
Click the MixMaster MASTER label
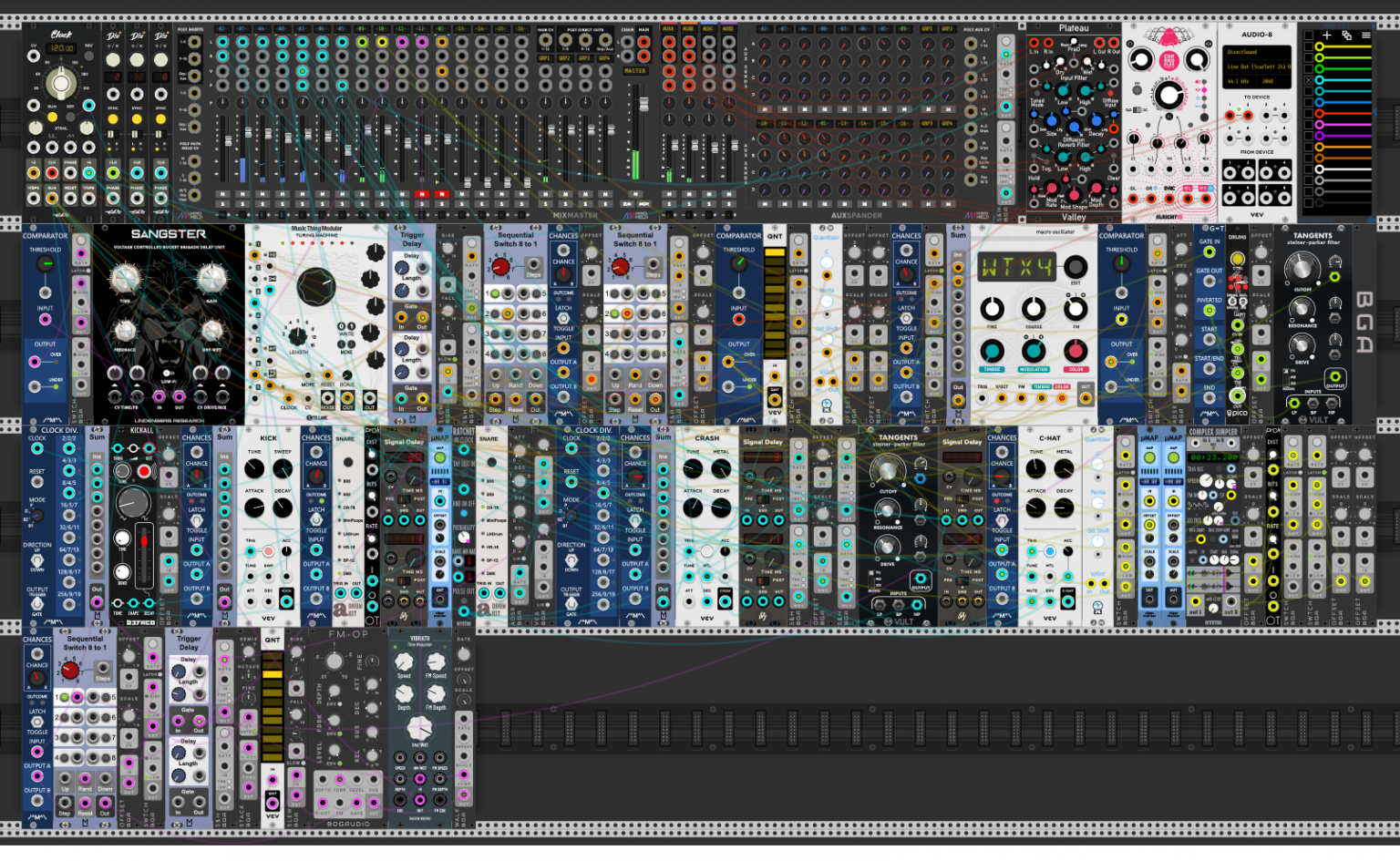634,70
